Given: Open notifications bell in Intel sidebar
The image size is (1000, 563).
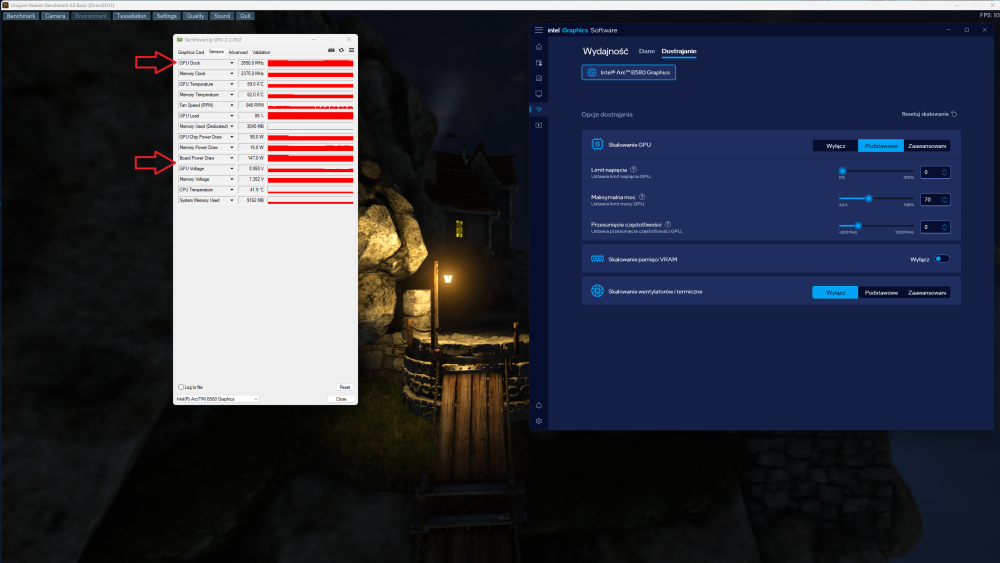Looking at the screenshot, I should (x=539, y=406).
